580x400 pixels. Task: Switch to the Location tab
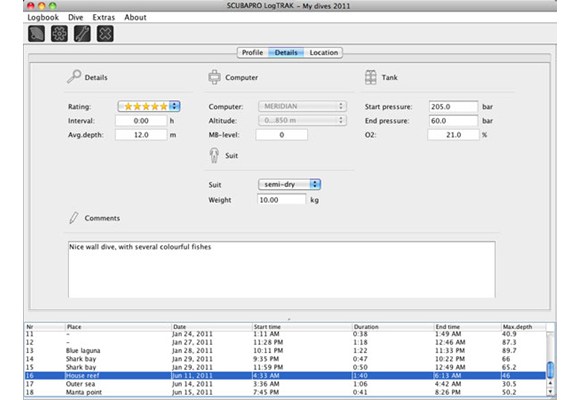coord(324,53)
